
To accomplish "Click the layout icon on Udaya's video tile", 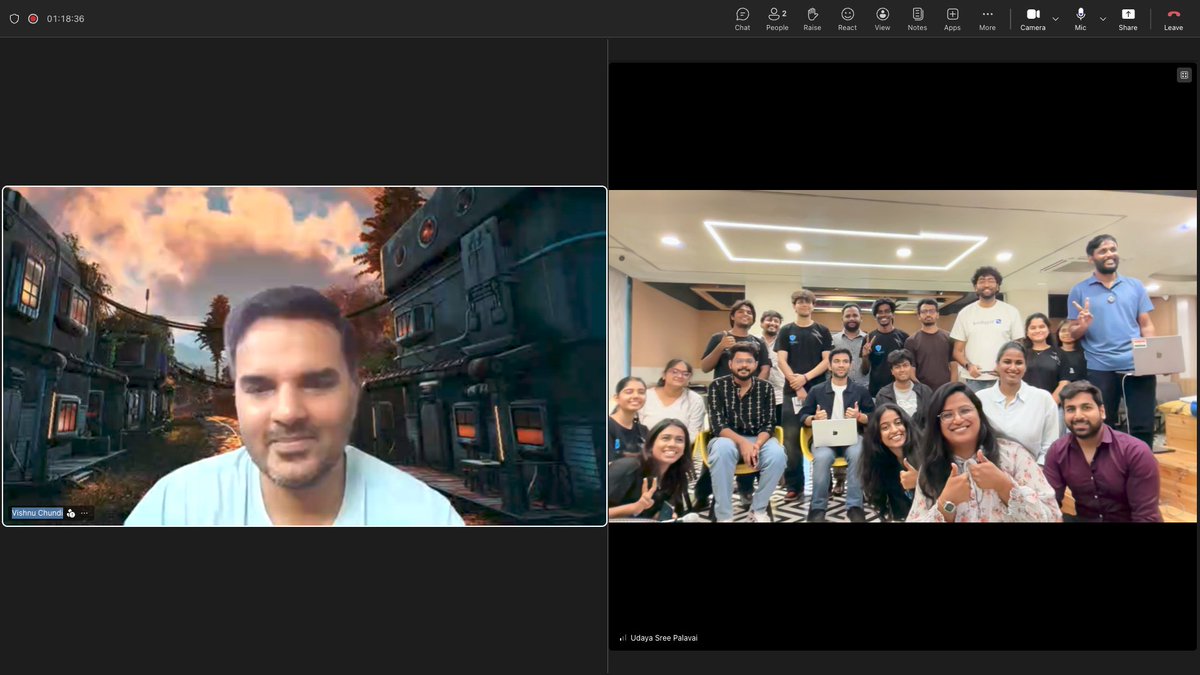I will pyautogui.click(x=1184, y=75).
